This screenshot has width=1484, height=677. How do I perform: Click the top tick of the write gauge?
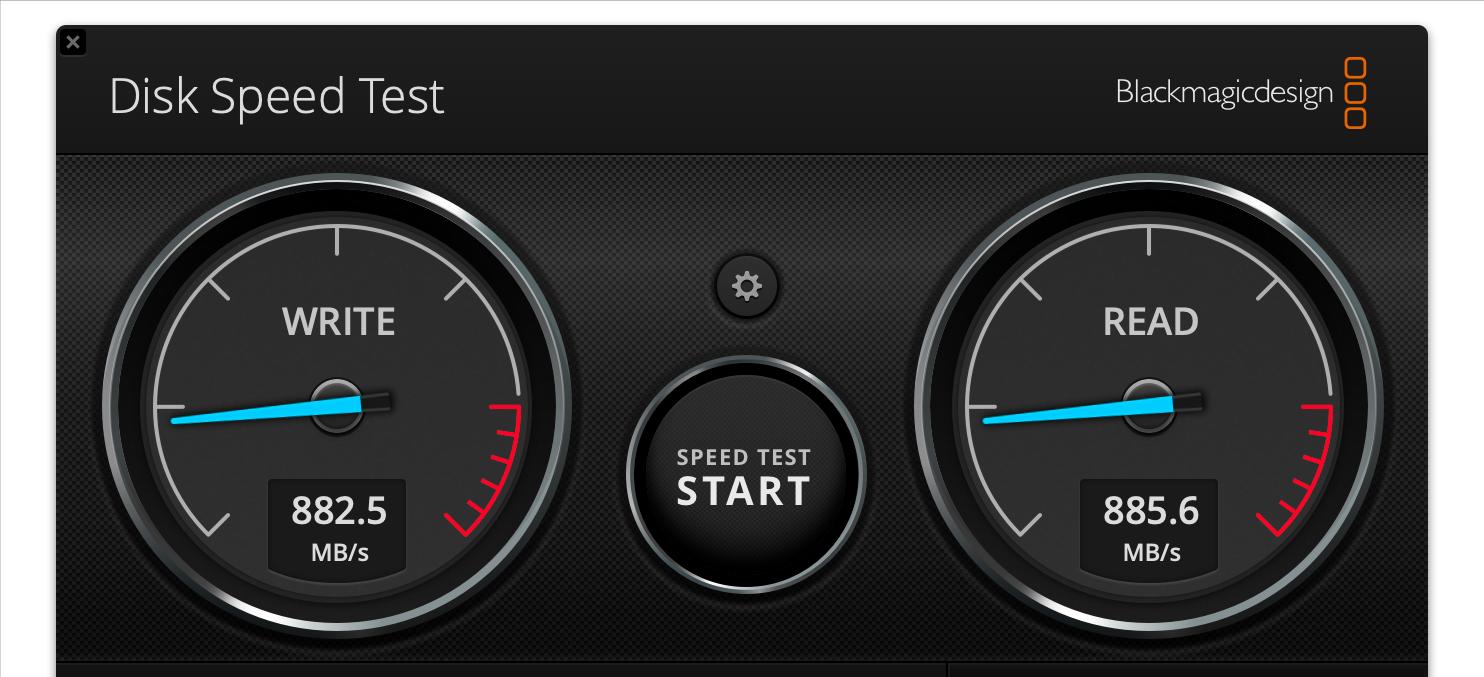pos(338,240)
